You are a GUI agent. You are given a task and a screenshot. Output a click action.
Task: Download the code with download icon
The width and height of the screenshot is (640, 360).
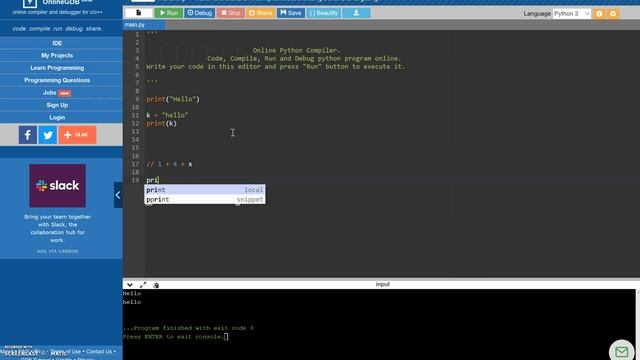356,13
